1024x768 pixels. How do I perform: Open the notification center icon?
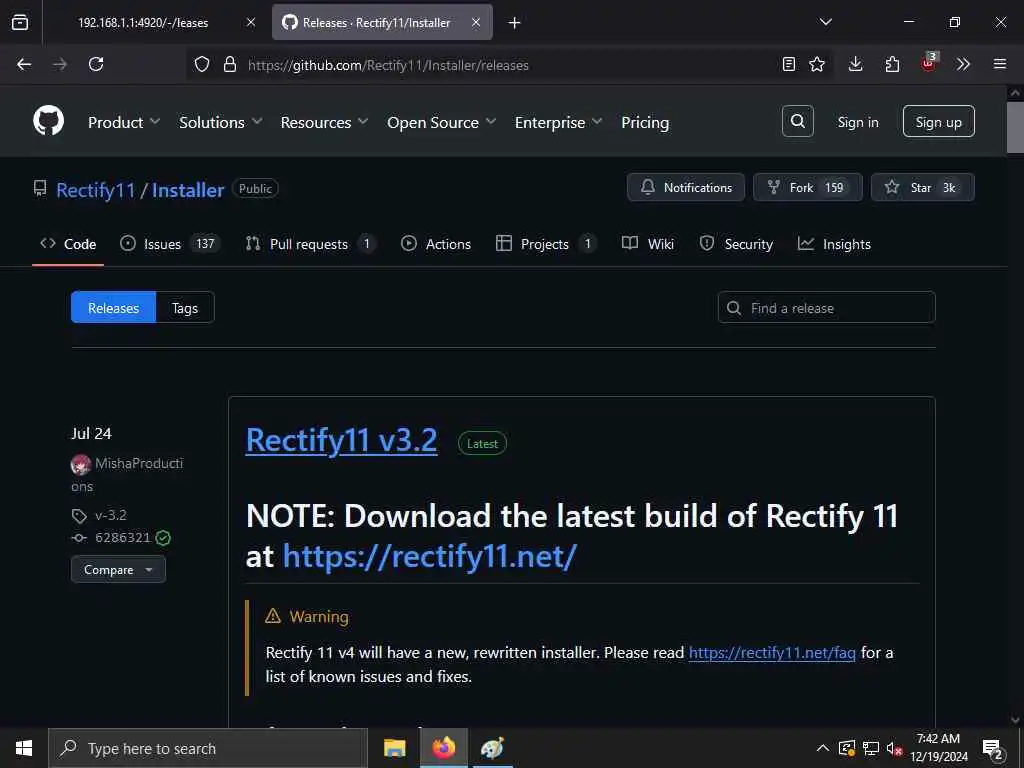click(x=993, y=749)
